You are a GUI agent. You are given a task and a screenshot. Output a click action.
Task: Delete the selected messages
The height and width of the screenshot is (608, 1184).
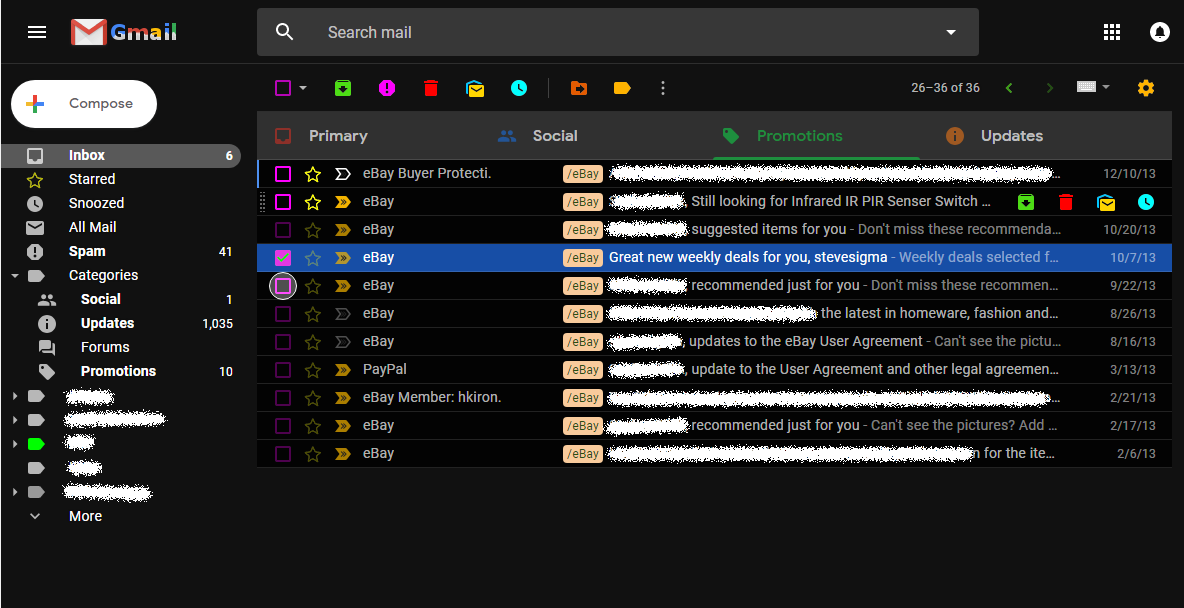coord(431,88)
